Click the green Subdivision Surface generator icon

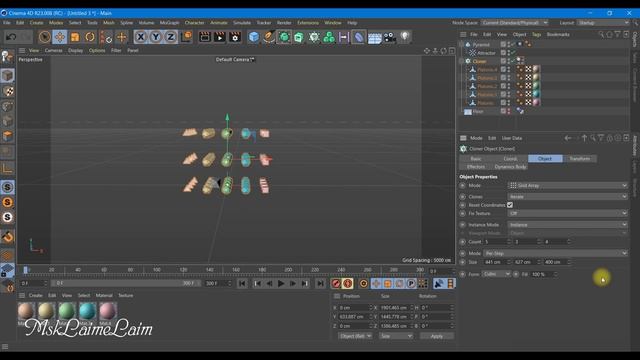284,37
